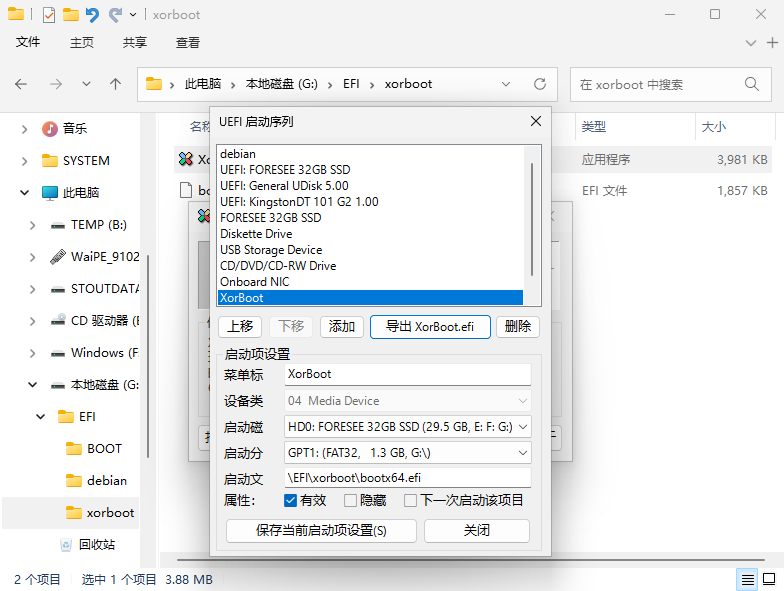Select debian entry in UEFI boot list
784x591 pixels.
370,154
